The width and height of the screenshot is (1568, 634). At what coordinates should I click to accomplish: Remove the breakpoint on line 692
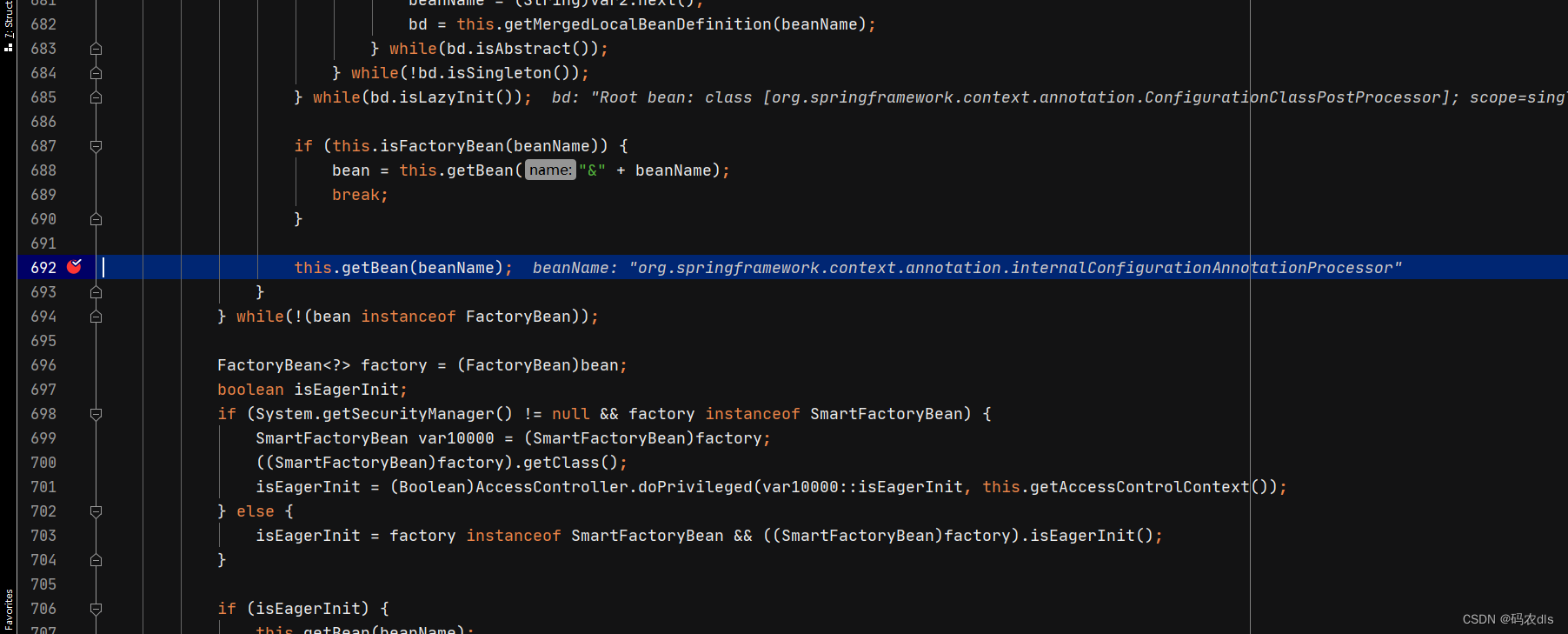(75, 267)
